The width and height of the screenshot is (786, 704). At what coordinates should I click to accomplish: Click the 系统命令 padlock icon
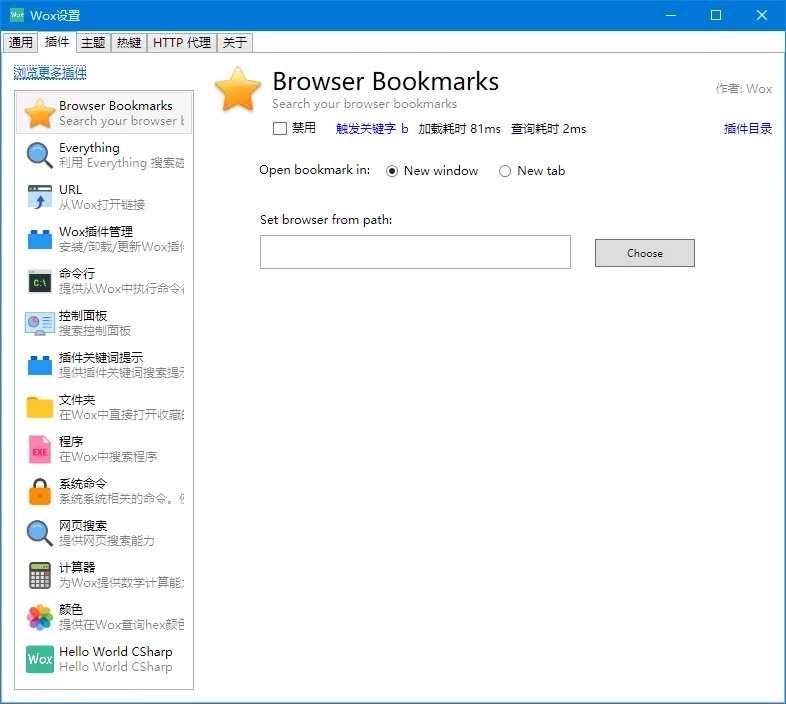click(40, 491)
